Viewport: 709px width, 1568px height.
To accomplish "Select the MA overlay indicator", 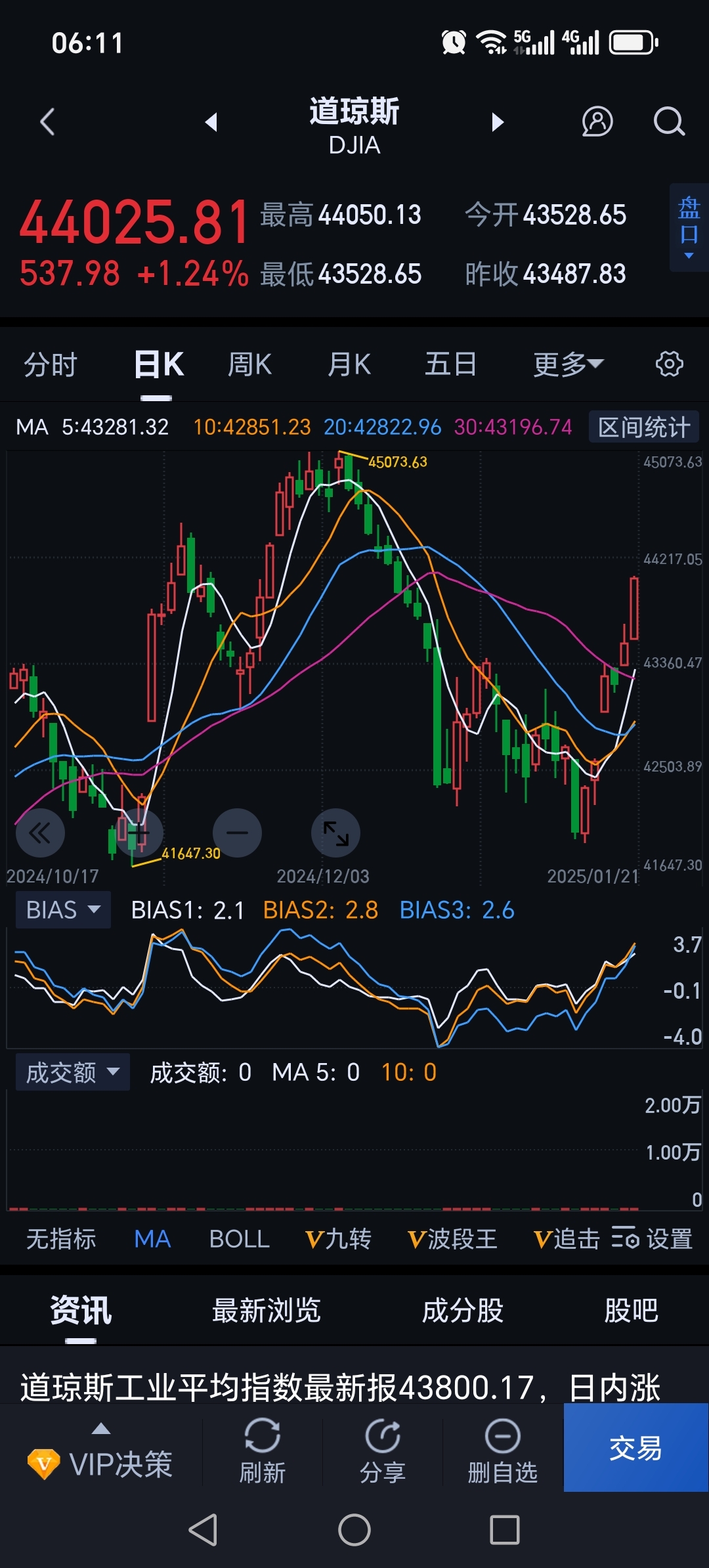I will (152, 1239).
